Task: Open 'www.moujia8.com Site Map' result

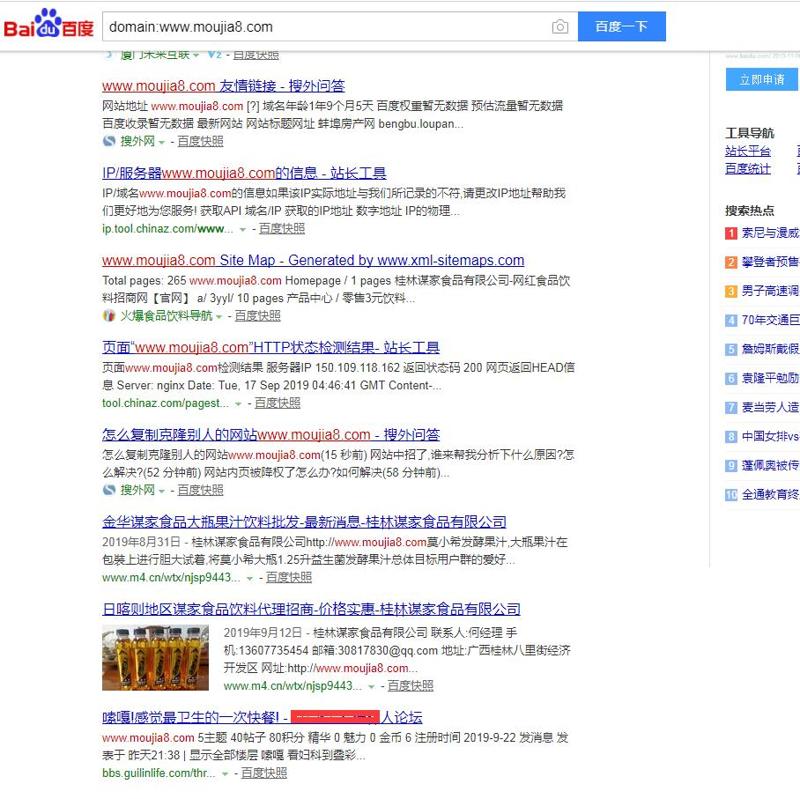Action: click(x=313, y=260)
